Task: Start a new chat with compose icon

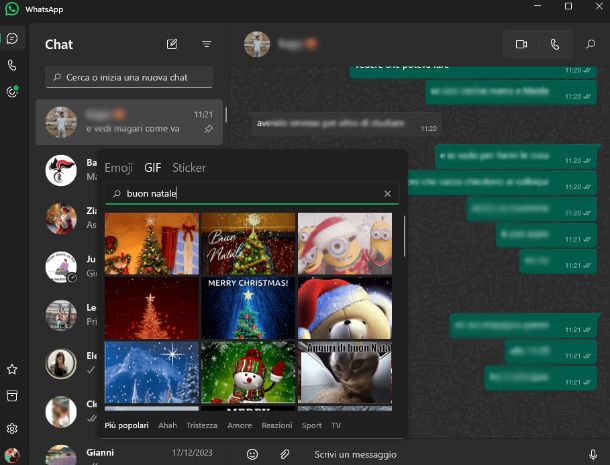Action: click(172, 44)
